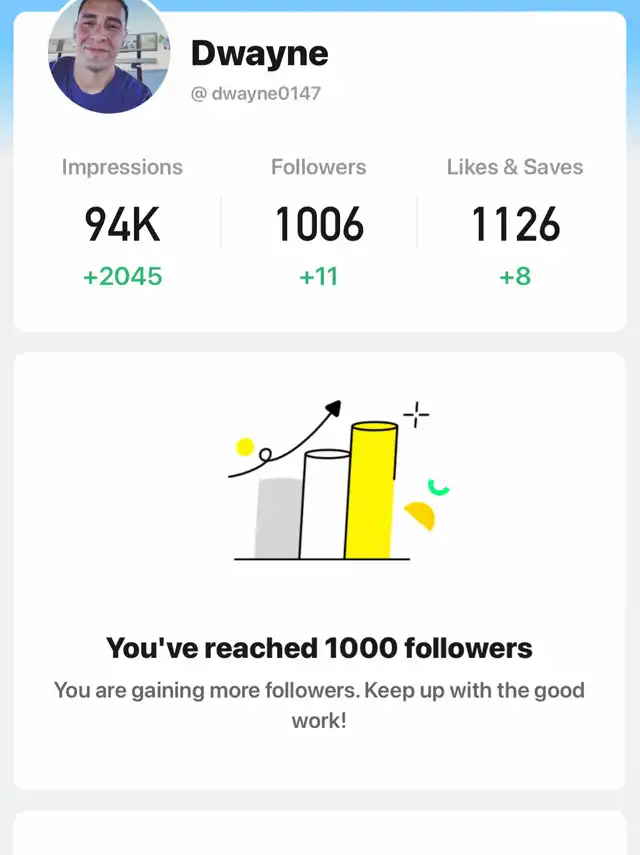
Task: Open the Dwayne display name
Action: tap(259, 55)
